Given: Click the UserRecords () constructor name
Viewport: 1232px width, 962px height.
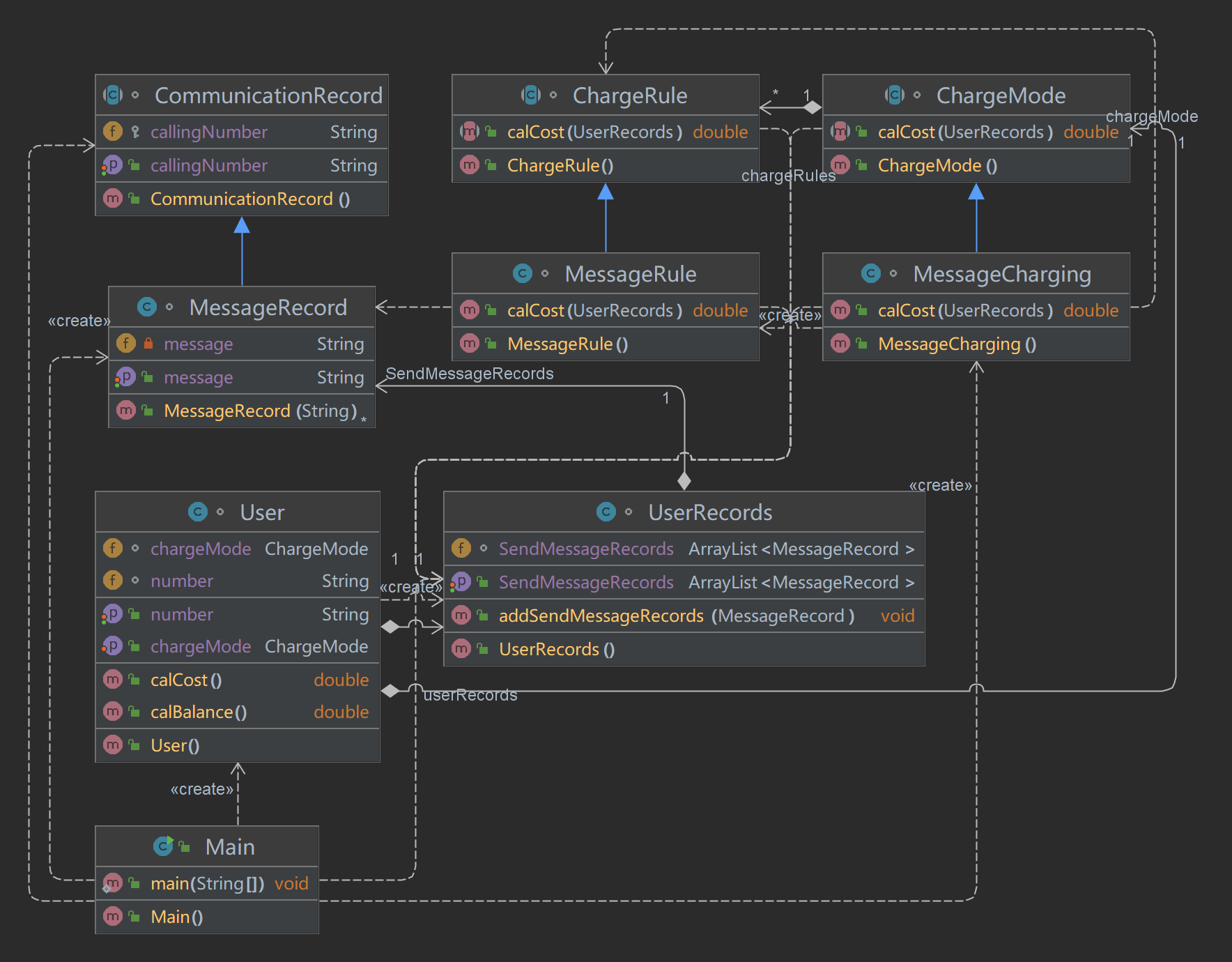Looking at the screenshot, I should click(557, 649).
